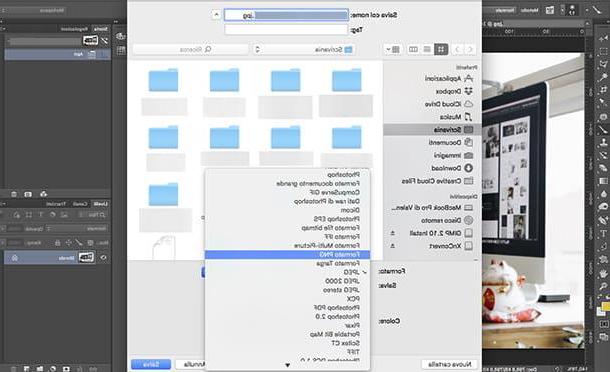The height and width of the screenshot is (372, 610).
Task: Toggle lock transparent pixels in Layers panel
Action: 90,243
